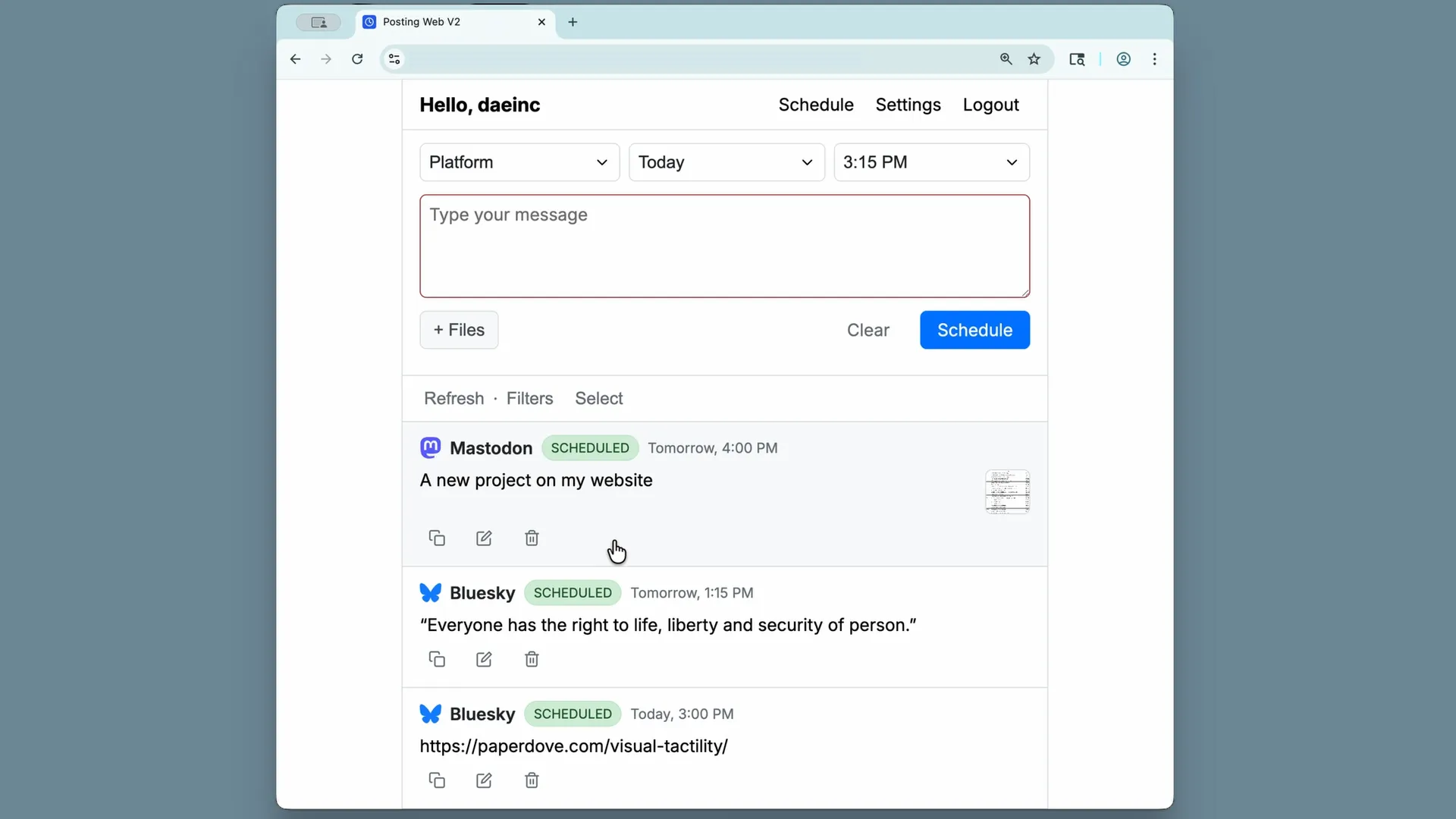Go to Settings in top navigation
This screenshot has height=819, width=1456.
coord(908,105)
